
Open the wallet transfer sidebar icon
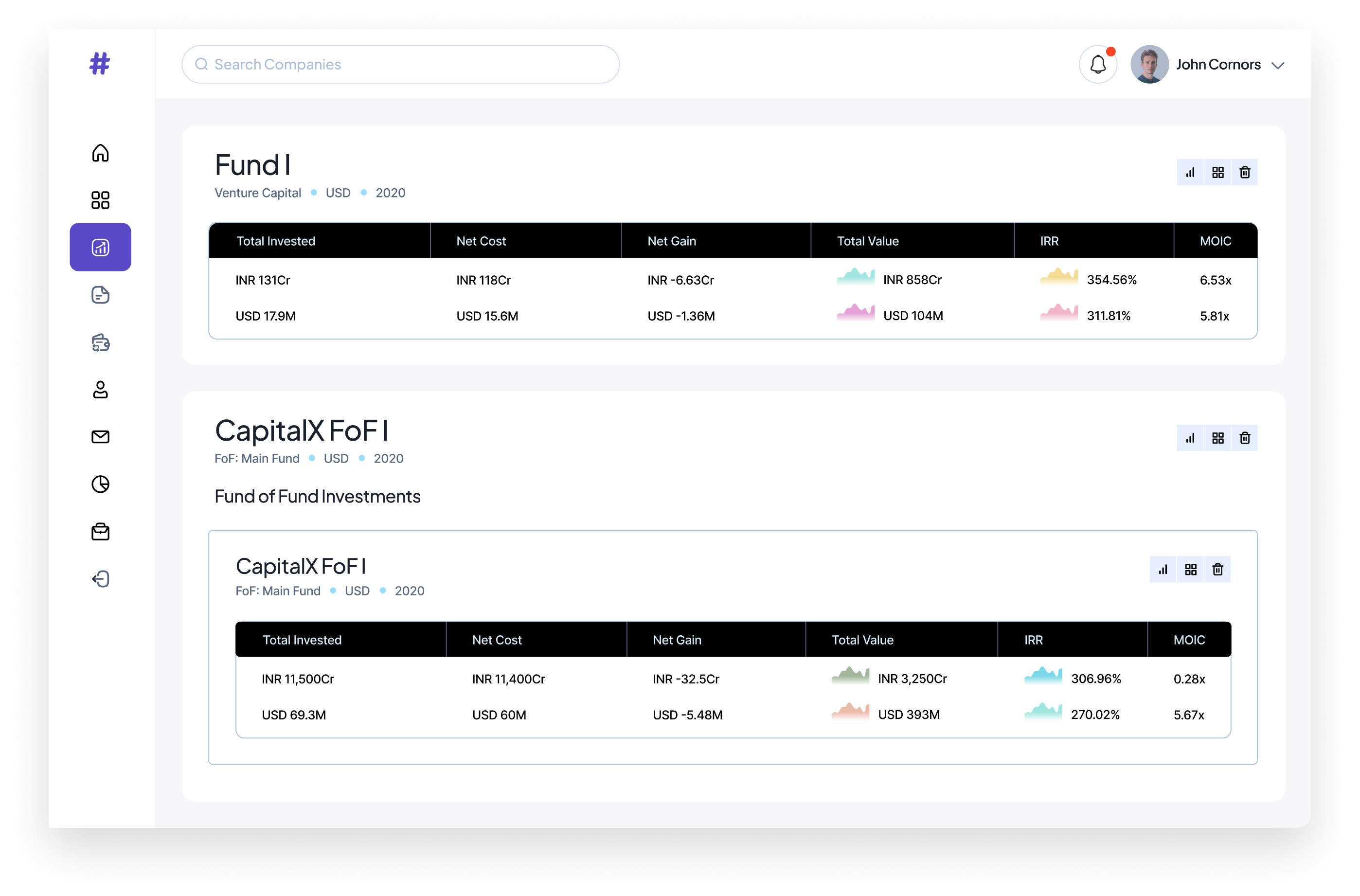click(101, 342)
